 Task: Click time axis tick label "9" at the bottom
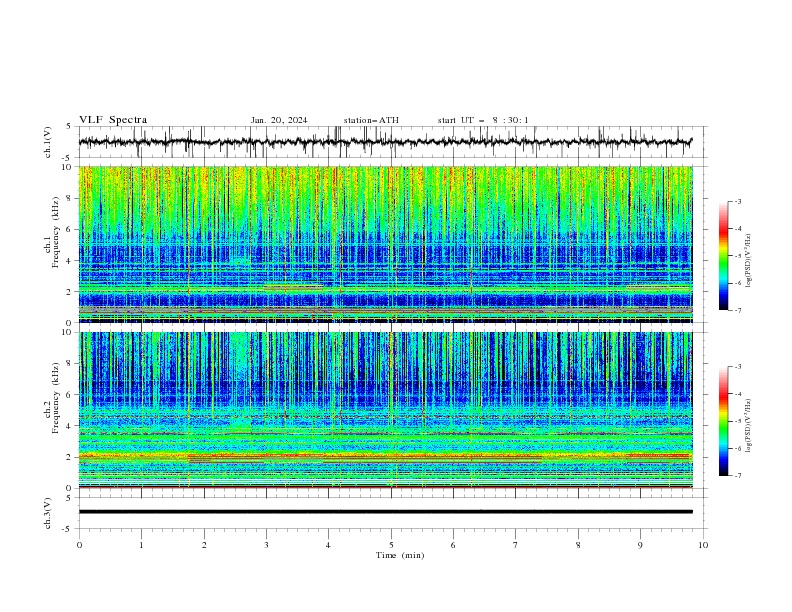pos(640,545)
